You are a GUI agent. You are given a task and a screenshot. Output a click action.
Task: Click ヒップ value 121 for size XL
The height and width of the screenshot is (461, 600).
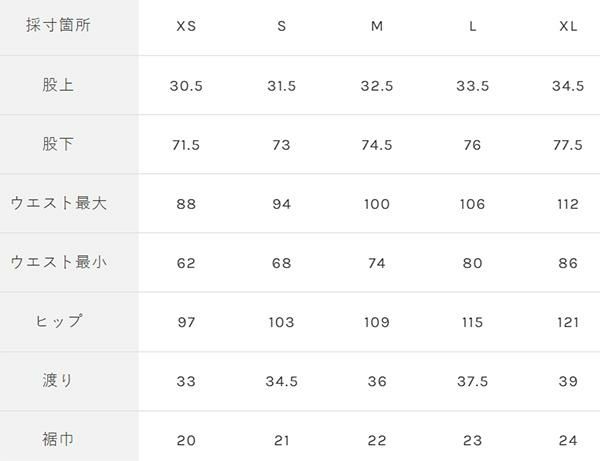566,322
